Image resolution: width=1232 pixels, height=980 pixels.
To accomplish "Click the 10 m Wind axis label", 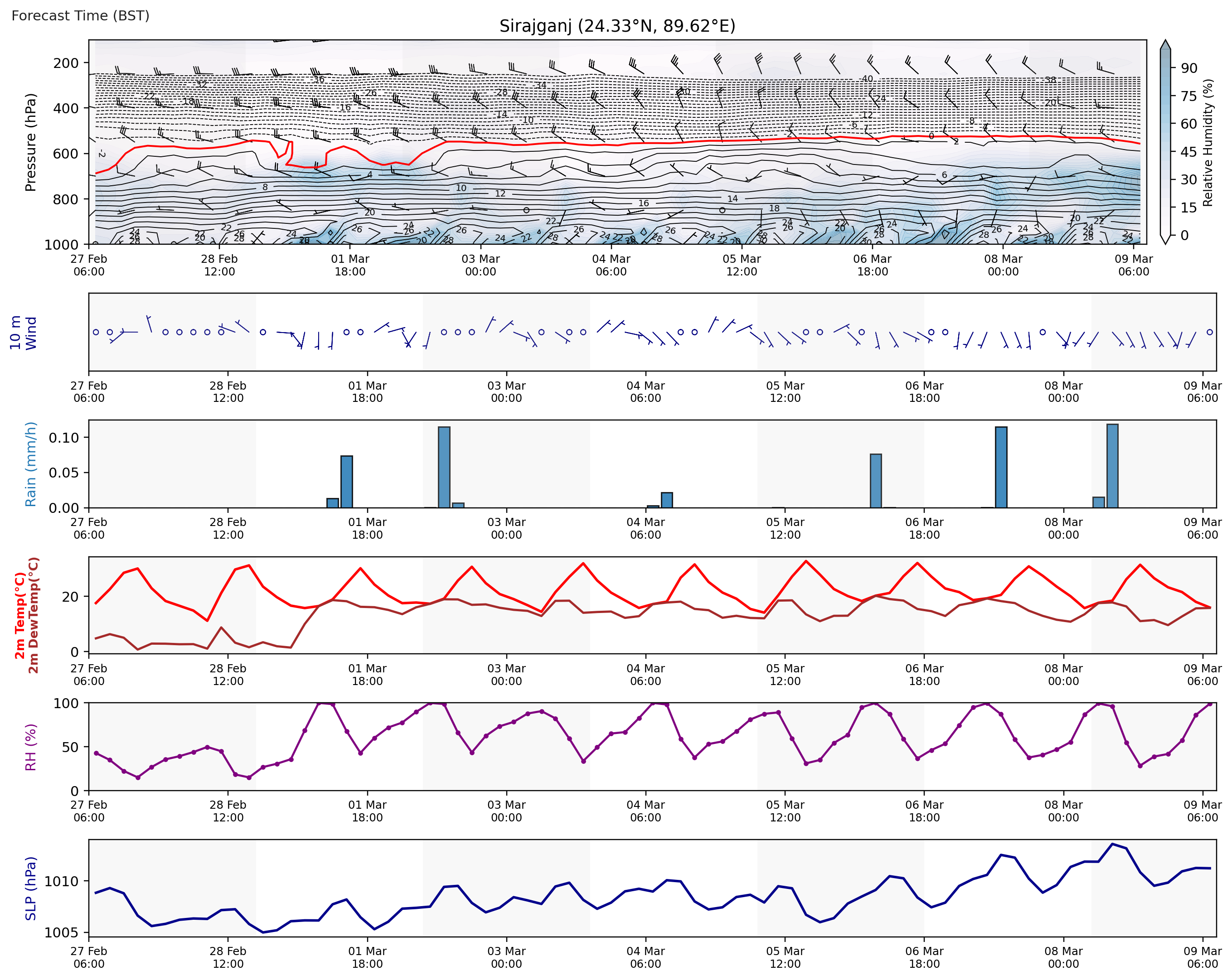I will (24, 333).
